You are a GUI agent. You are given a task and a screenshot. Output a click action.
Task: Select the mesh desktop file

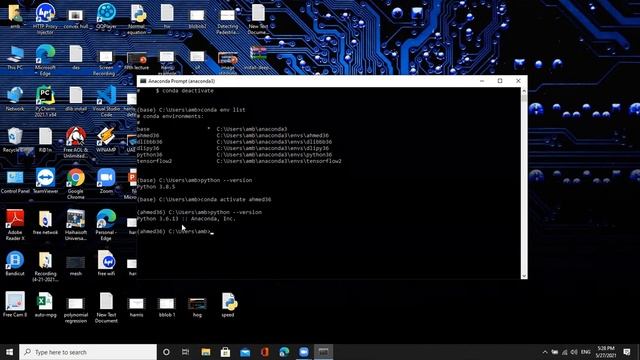[76, 265]
